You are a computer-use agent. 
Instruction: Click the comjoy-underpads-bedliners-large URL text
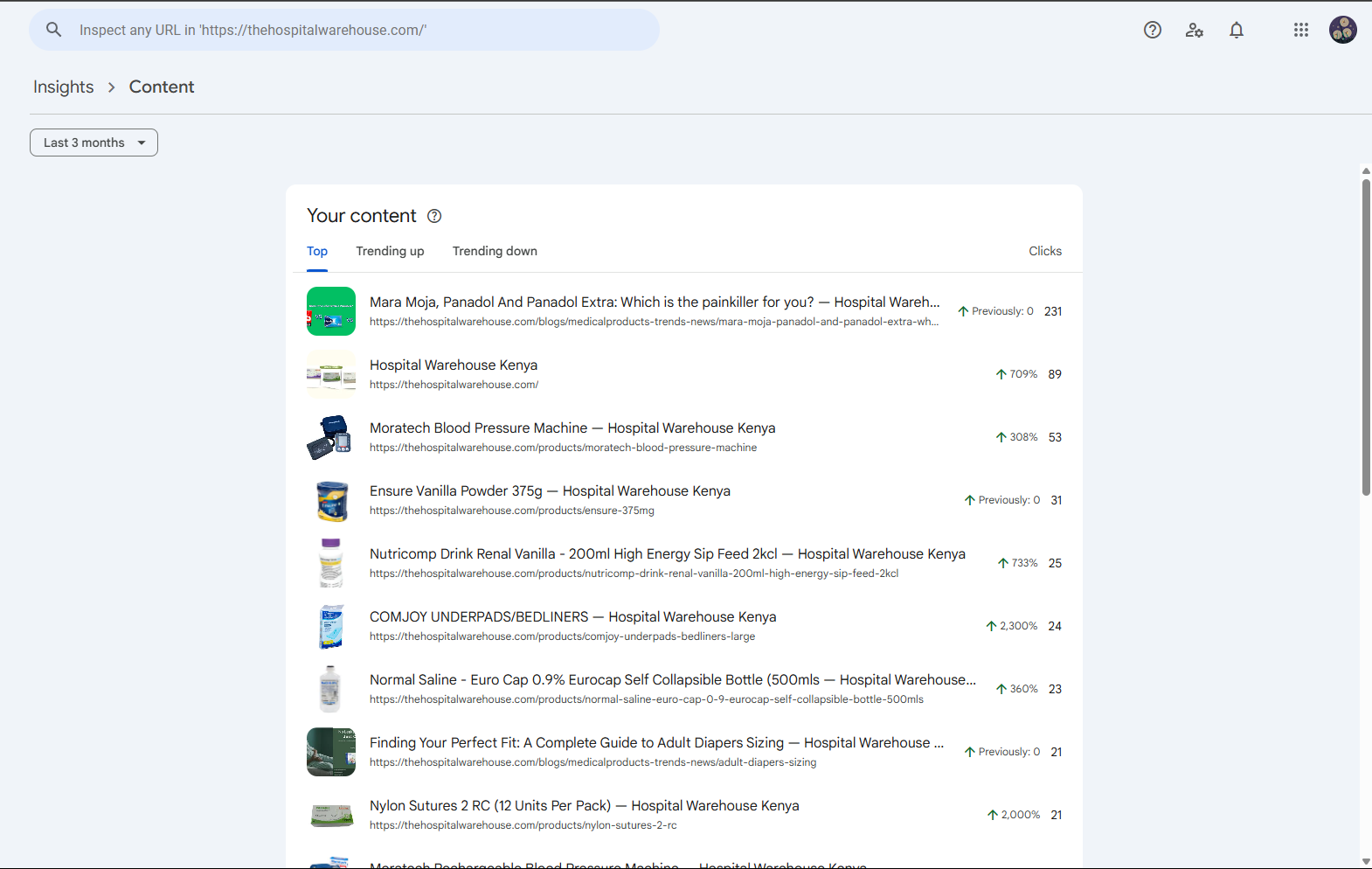(562, 636)
